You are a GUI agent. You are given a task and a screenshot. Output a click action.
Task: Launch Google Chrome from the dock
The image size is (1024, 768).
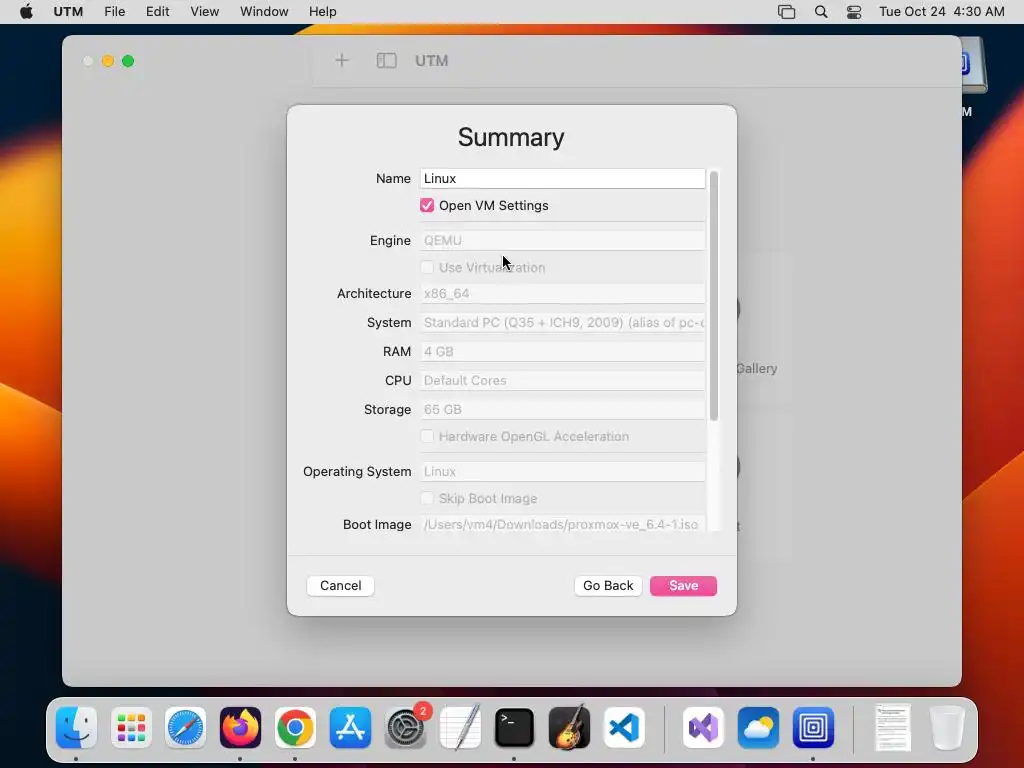295,728
